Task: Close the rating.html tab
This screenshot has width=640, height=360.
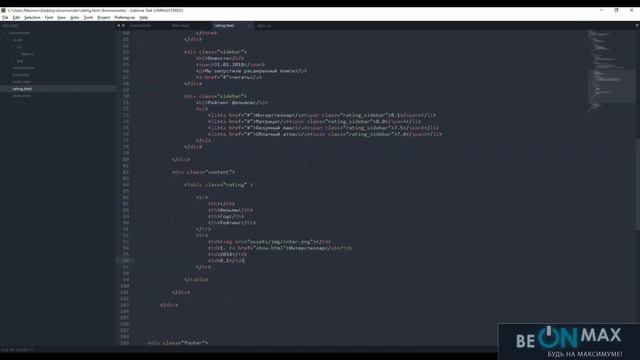Action: click(x=249, y=25)
